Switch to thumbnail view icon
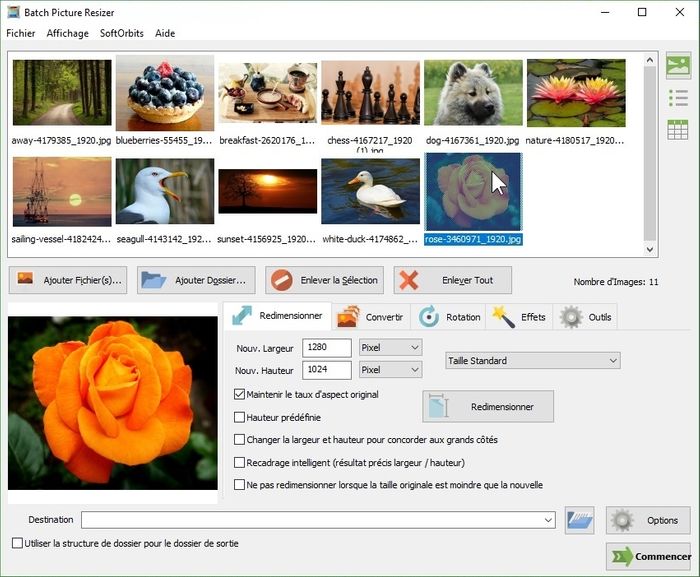The width and height of the screenshot is (700, 577). click(678, 66)
